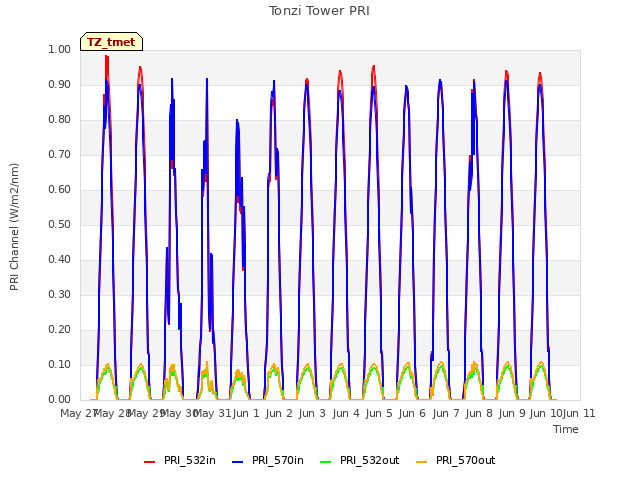Click the y-axis tick 1.00

[x=60, y=49]
